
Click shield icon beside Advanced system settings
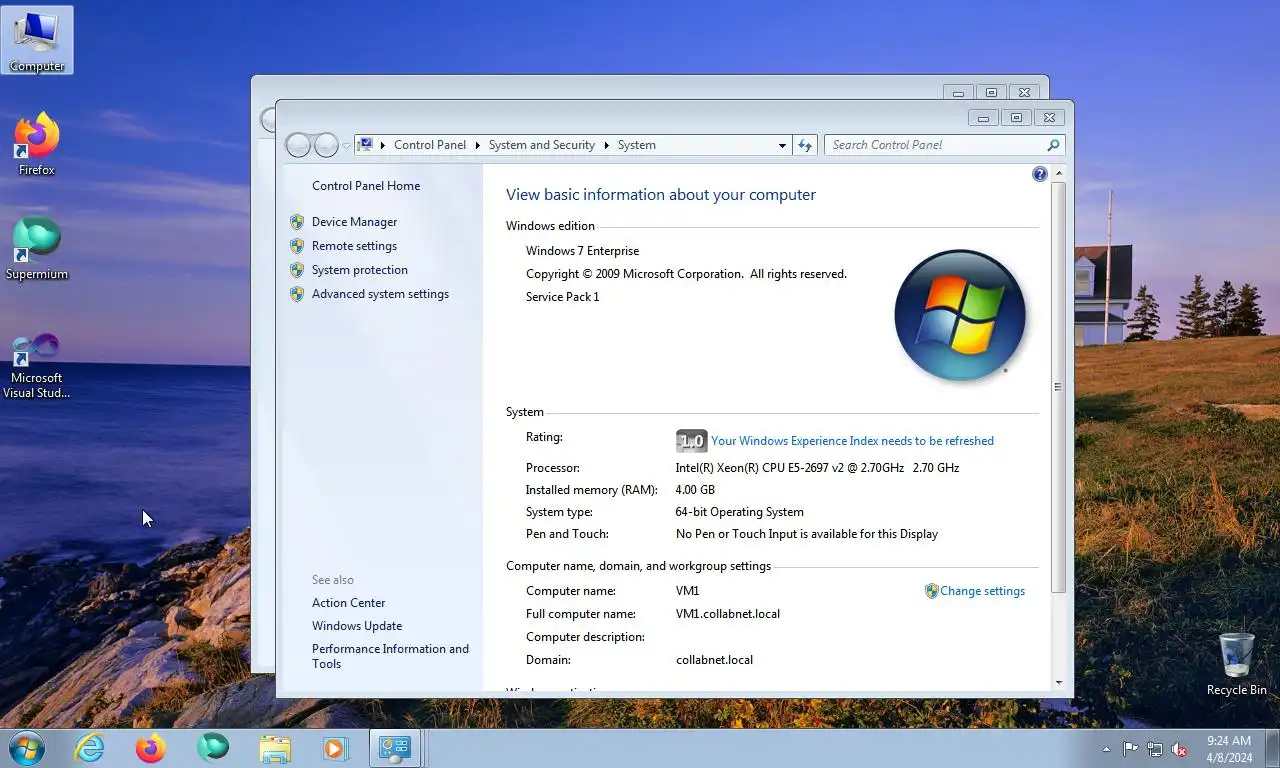[297, 294]
